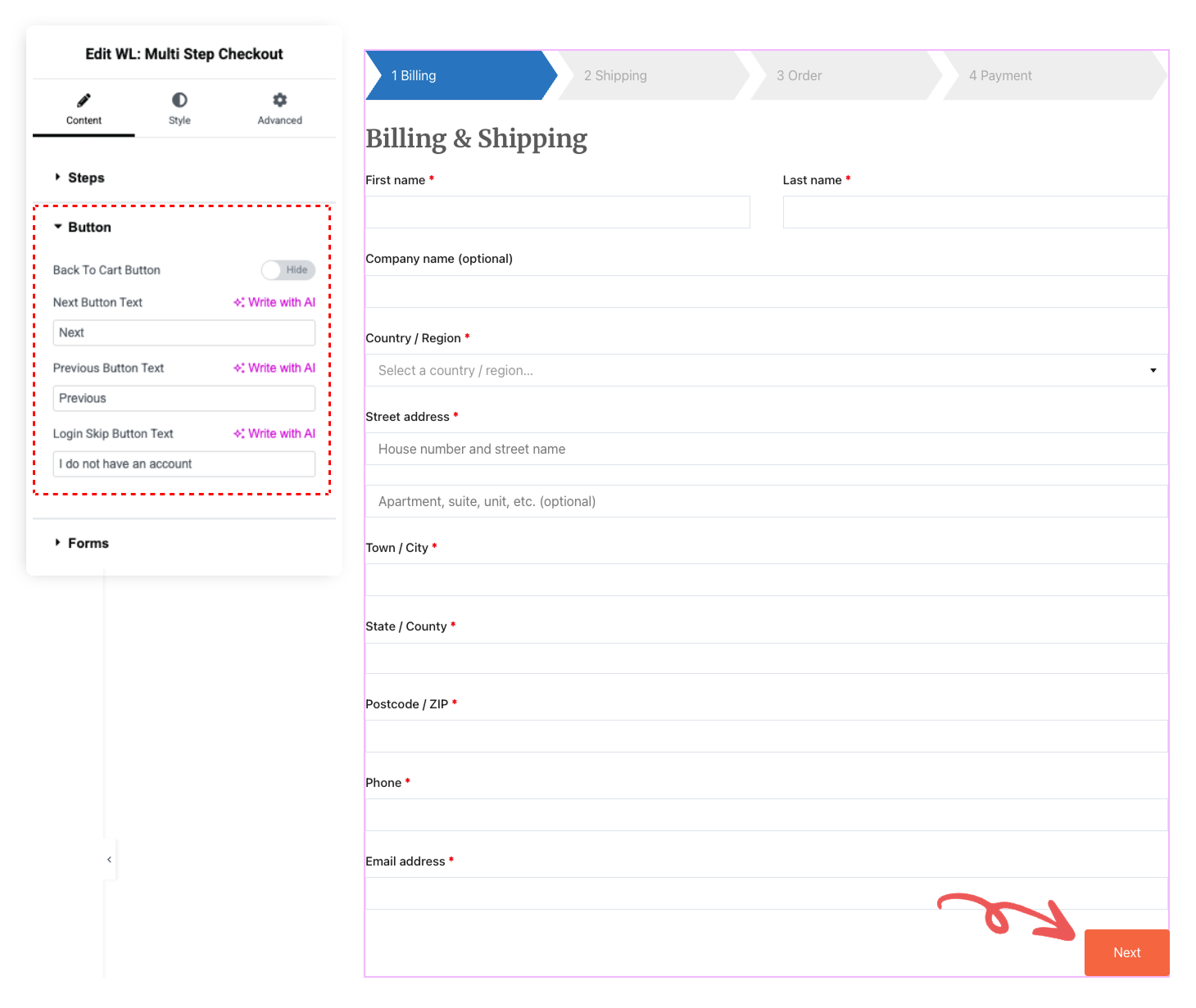Click Write with AI for Login Skip Button Text
The height and width of the screenshot is (1008, 1196).
[274, 433]
